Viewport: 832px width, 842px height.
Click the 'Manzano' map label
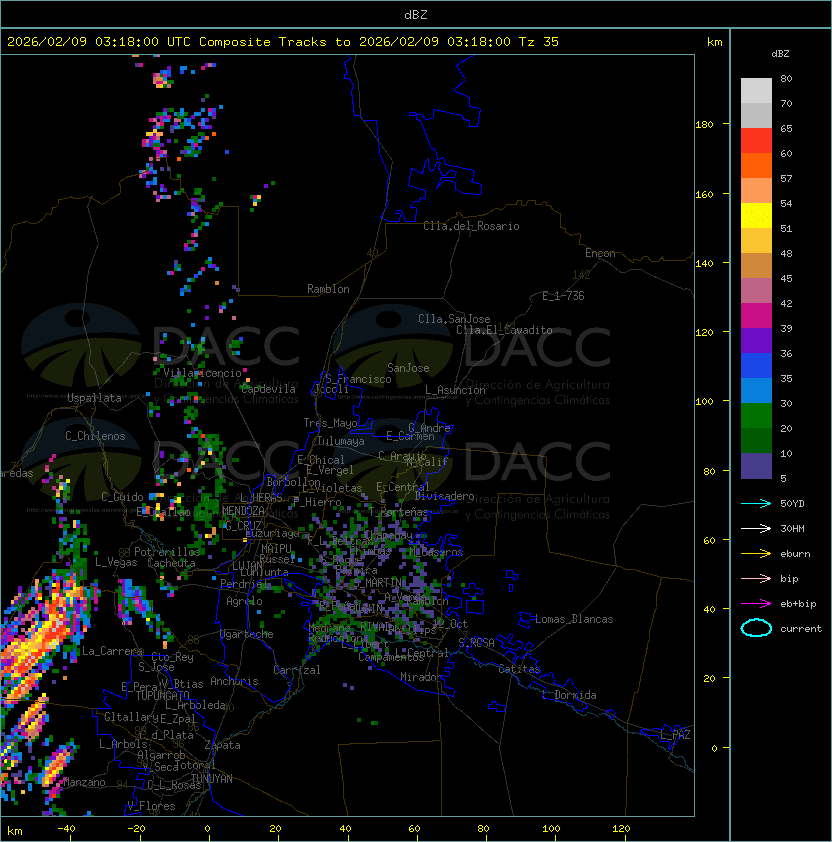click(84, 782)
